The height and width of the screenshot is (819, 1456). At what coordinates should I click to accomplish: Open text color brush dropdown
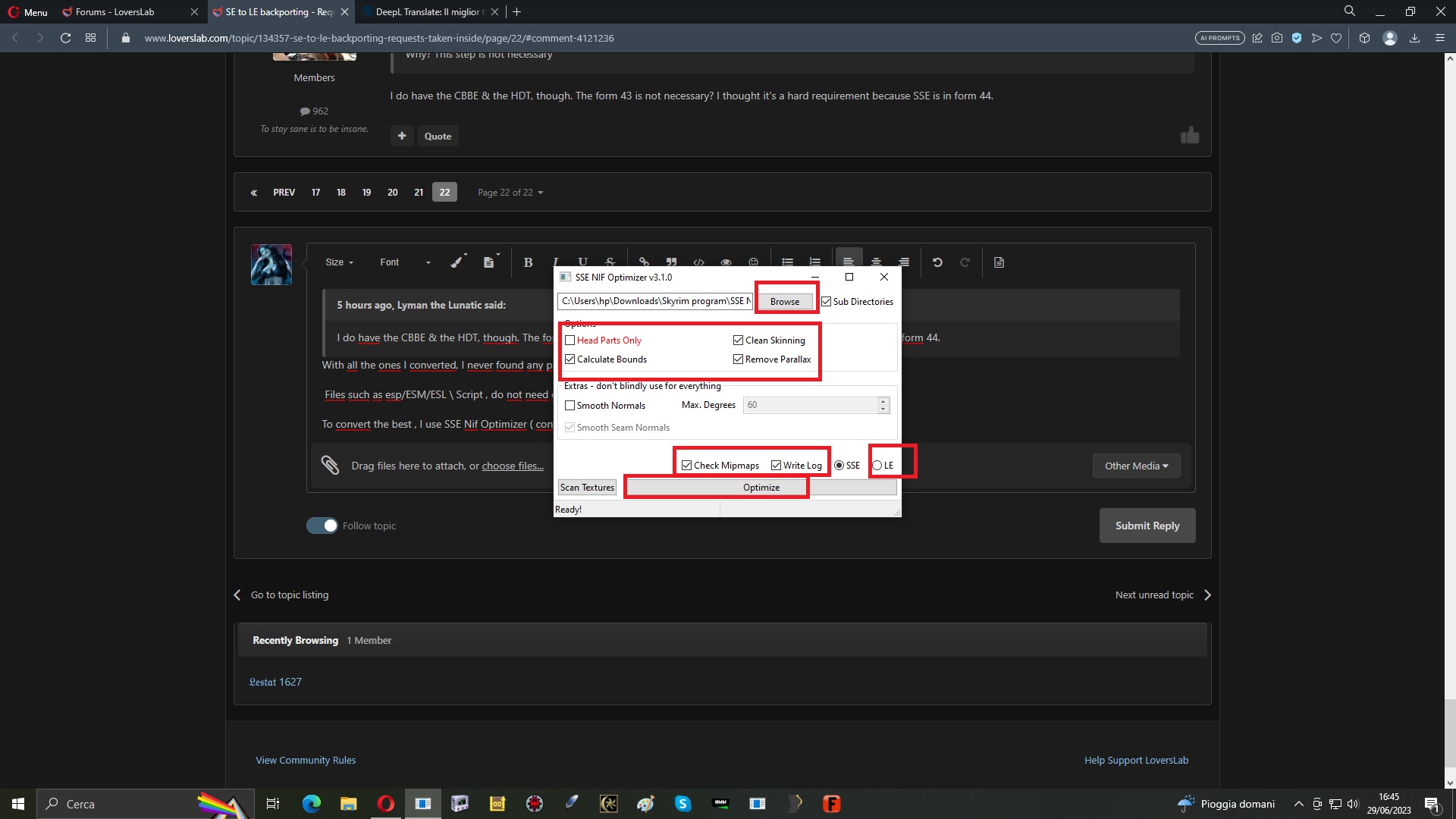(458, 262)
